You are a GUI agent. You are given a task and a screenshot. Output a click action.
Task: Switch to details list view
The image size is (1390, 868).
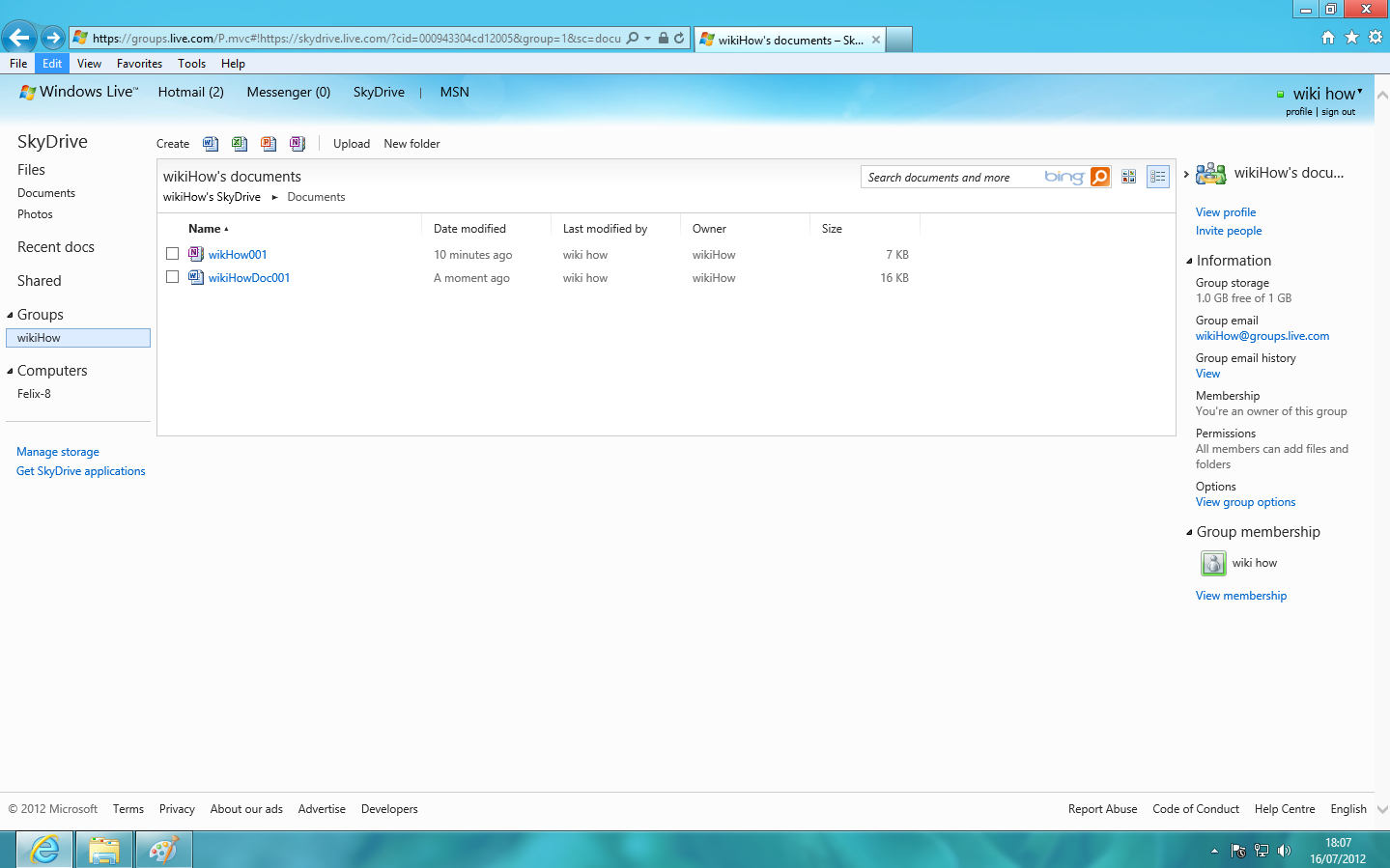pyautogui.click(x=1157, y=177)
